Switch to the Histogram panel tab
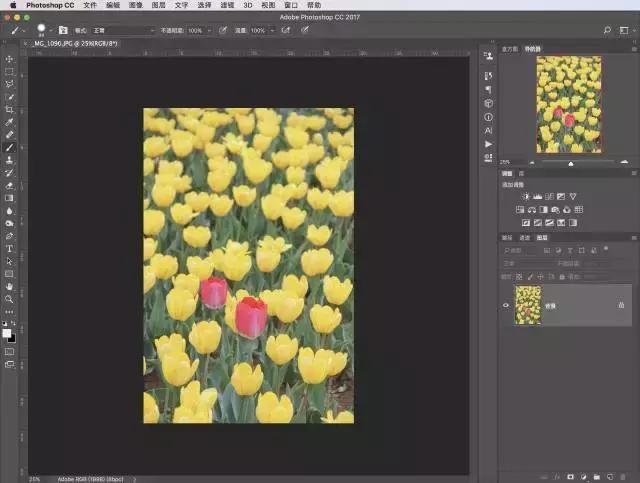 508,48
